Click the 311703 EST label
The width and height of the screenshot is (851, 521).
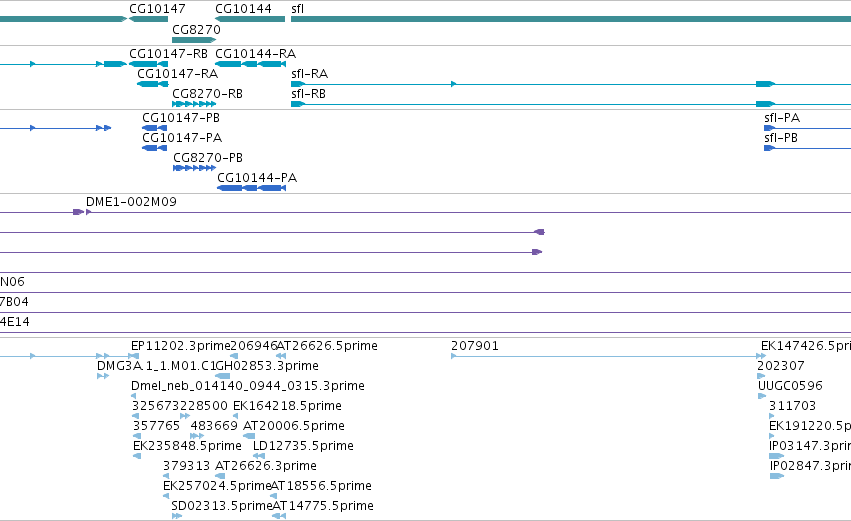[792, 406]
